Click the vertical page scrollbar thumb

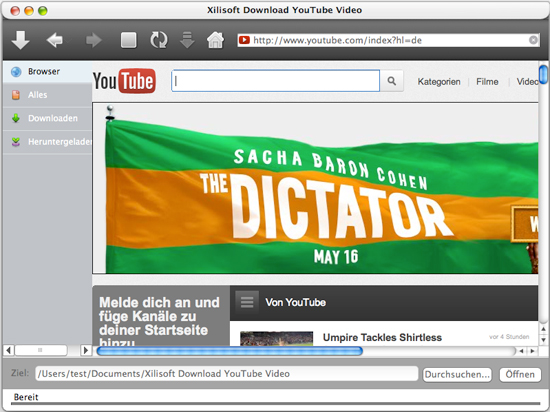[x=543, y=74]
